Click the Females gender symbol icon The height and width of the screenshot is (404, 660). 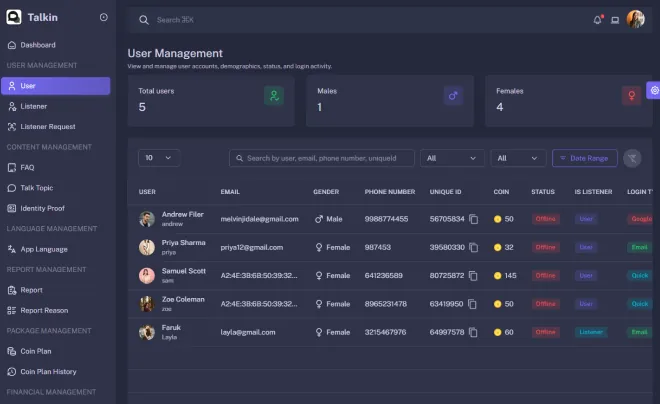coord(632,96)
